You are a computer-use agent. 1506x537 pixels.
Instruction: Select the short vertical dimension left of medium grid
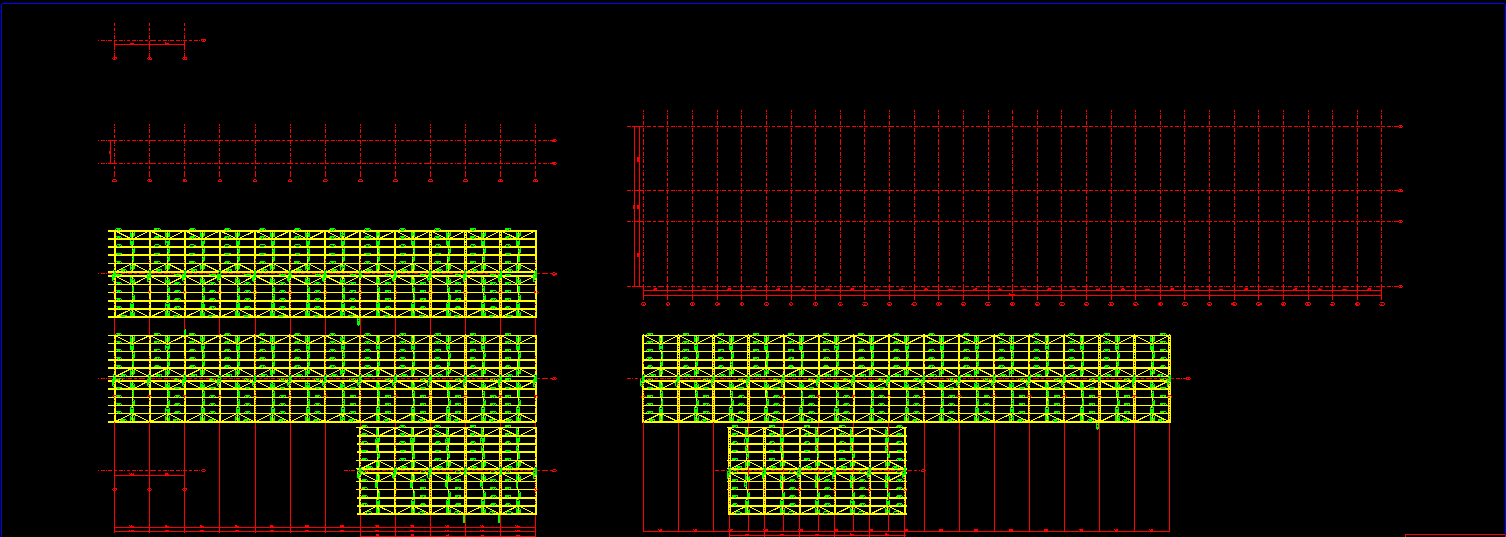(111, 153)
